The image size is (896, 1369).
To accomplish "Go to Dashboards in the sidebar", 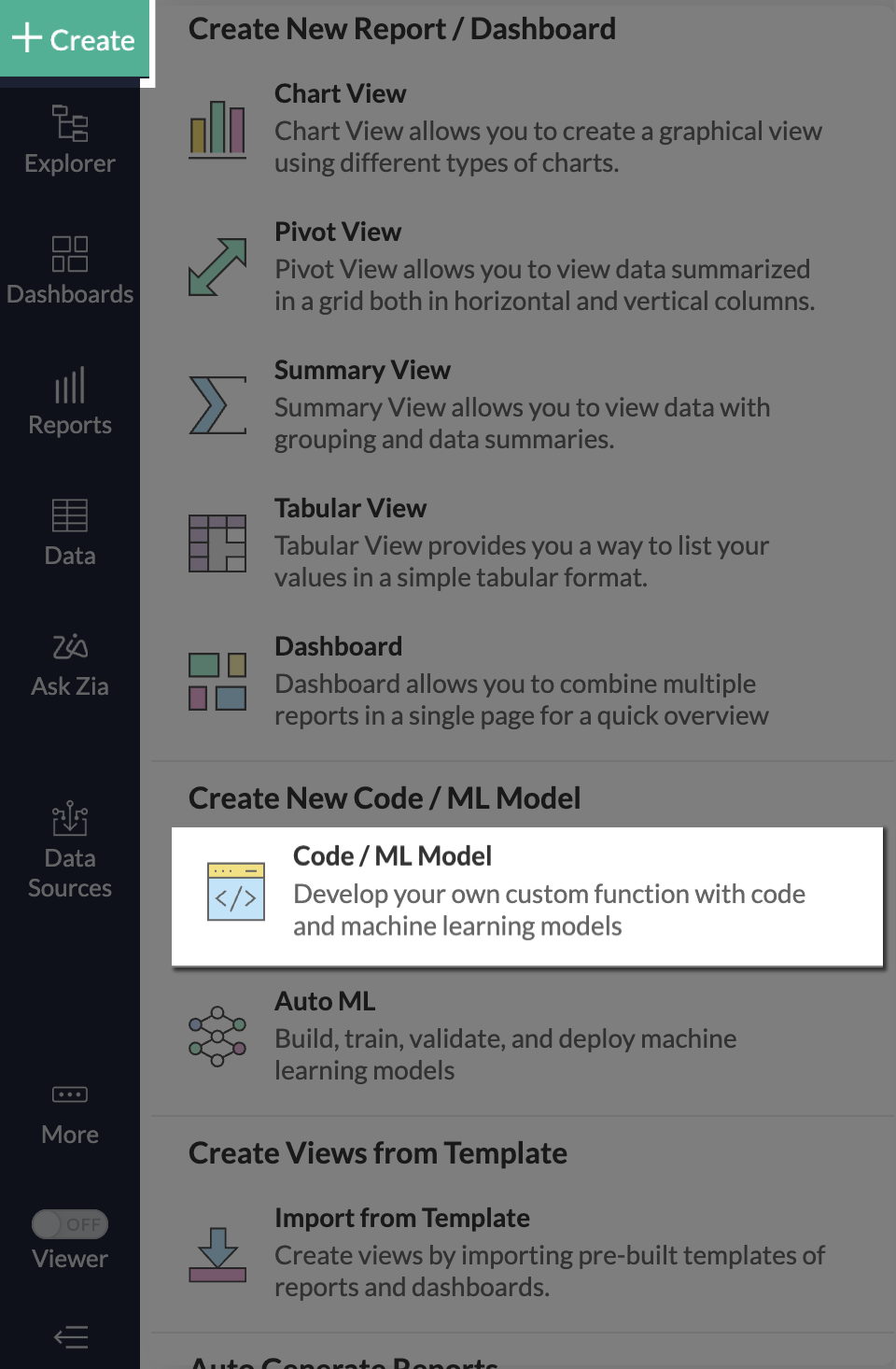I will 70,271.
